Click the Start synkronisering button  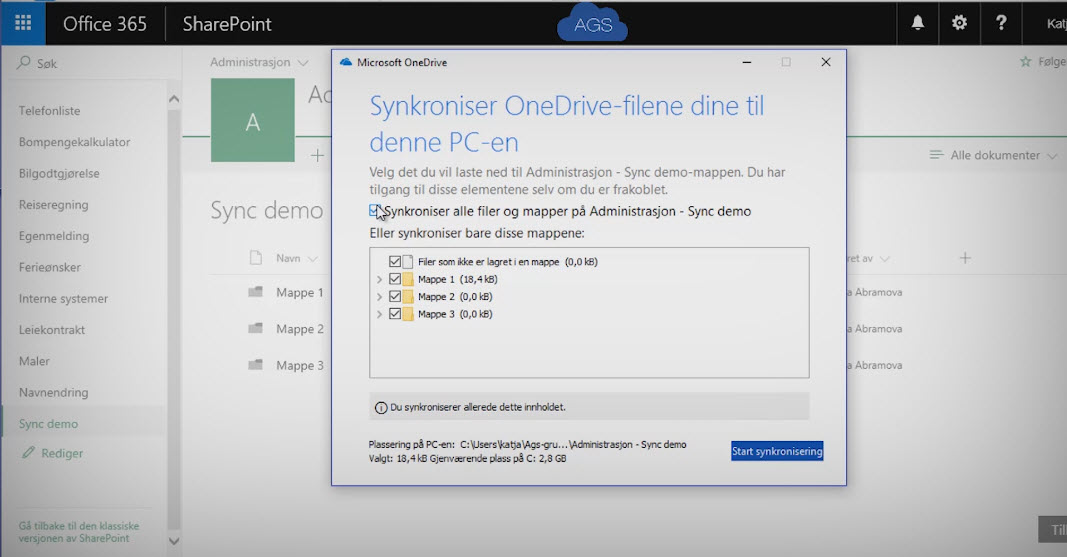[x=776, y=451]
